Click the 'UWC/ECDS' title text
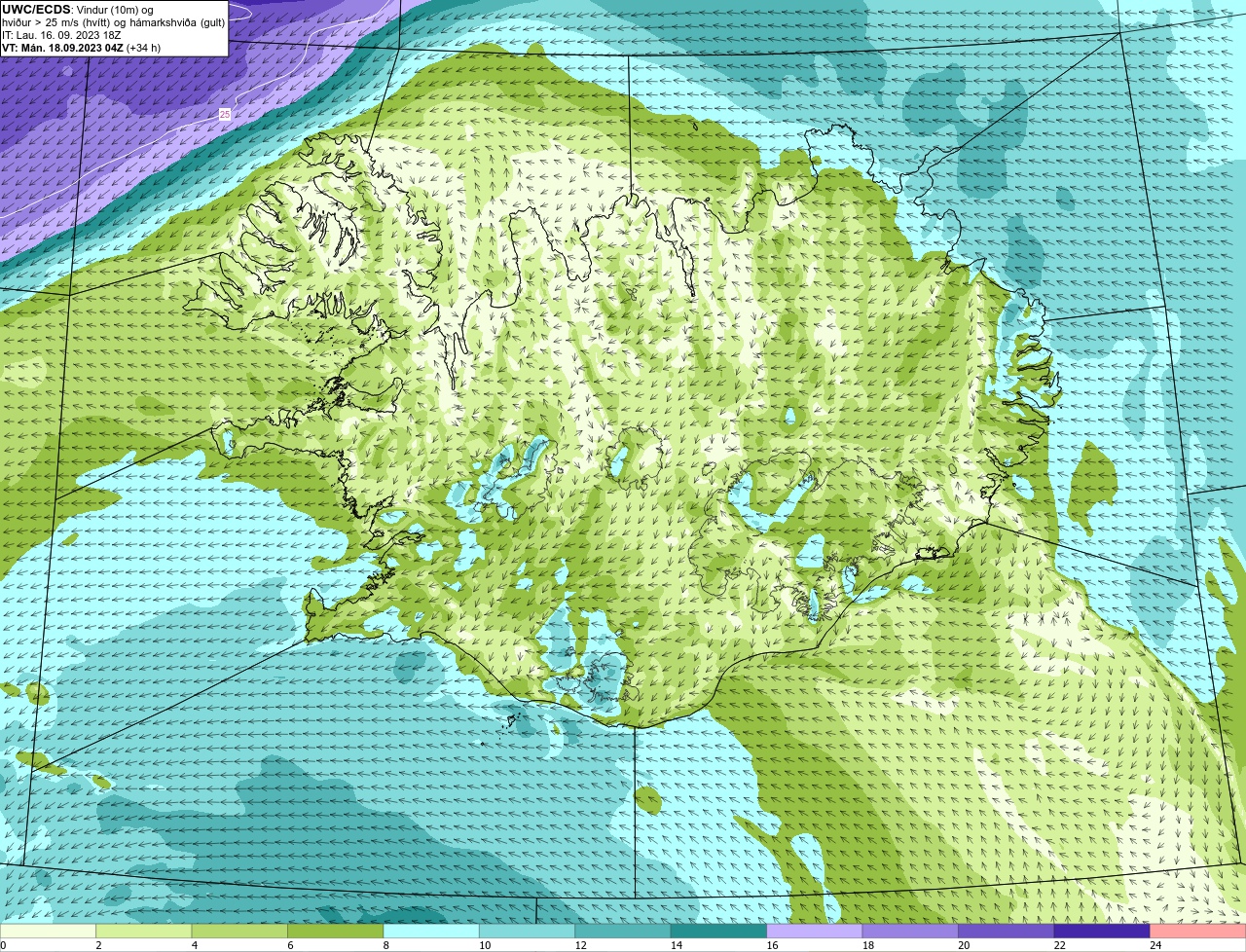 click(x=36, y=10)
